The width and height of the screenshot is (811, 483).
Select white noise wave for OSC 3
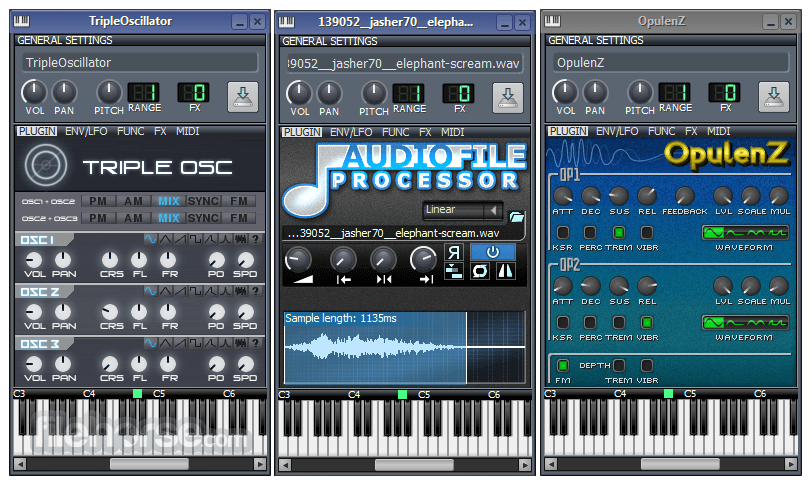click(x=241, y=343)
